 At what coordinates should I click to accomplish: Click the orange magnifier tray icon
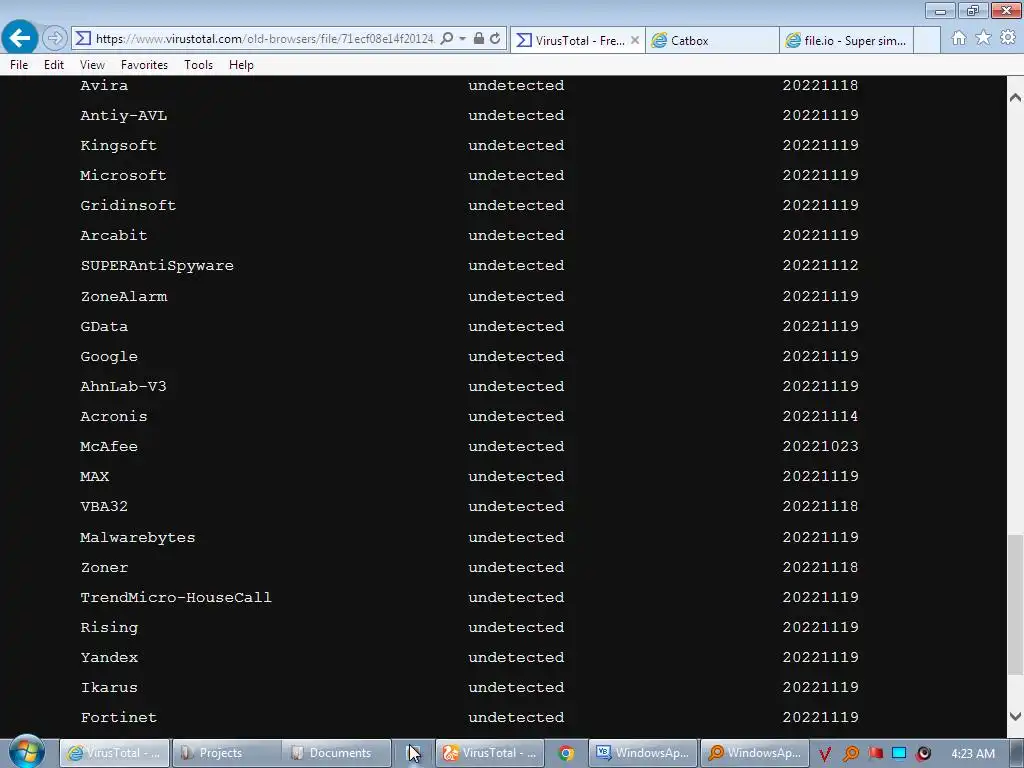[850, 754]
